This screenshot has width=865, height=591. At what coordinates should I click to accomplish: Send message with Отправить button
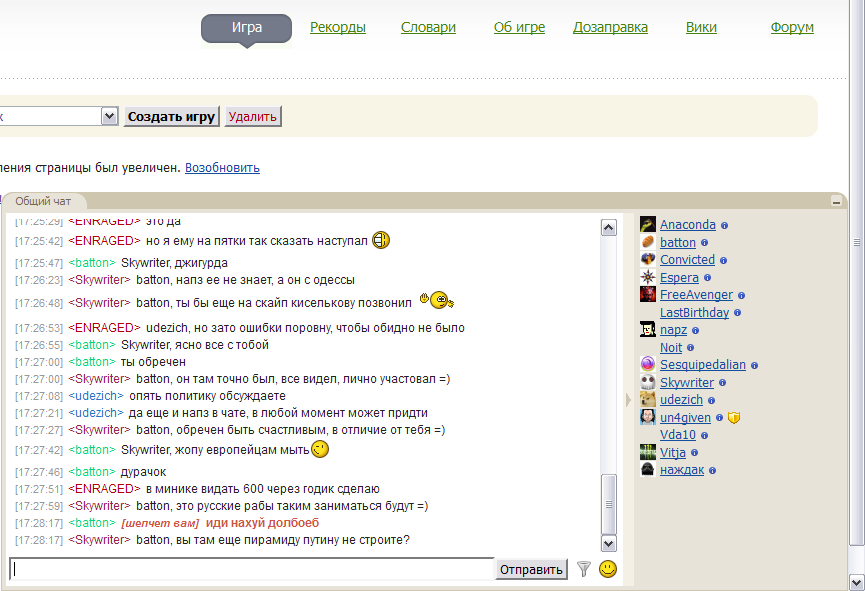531,569
